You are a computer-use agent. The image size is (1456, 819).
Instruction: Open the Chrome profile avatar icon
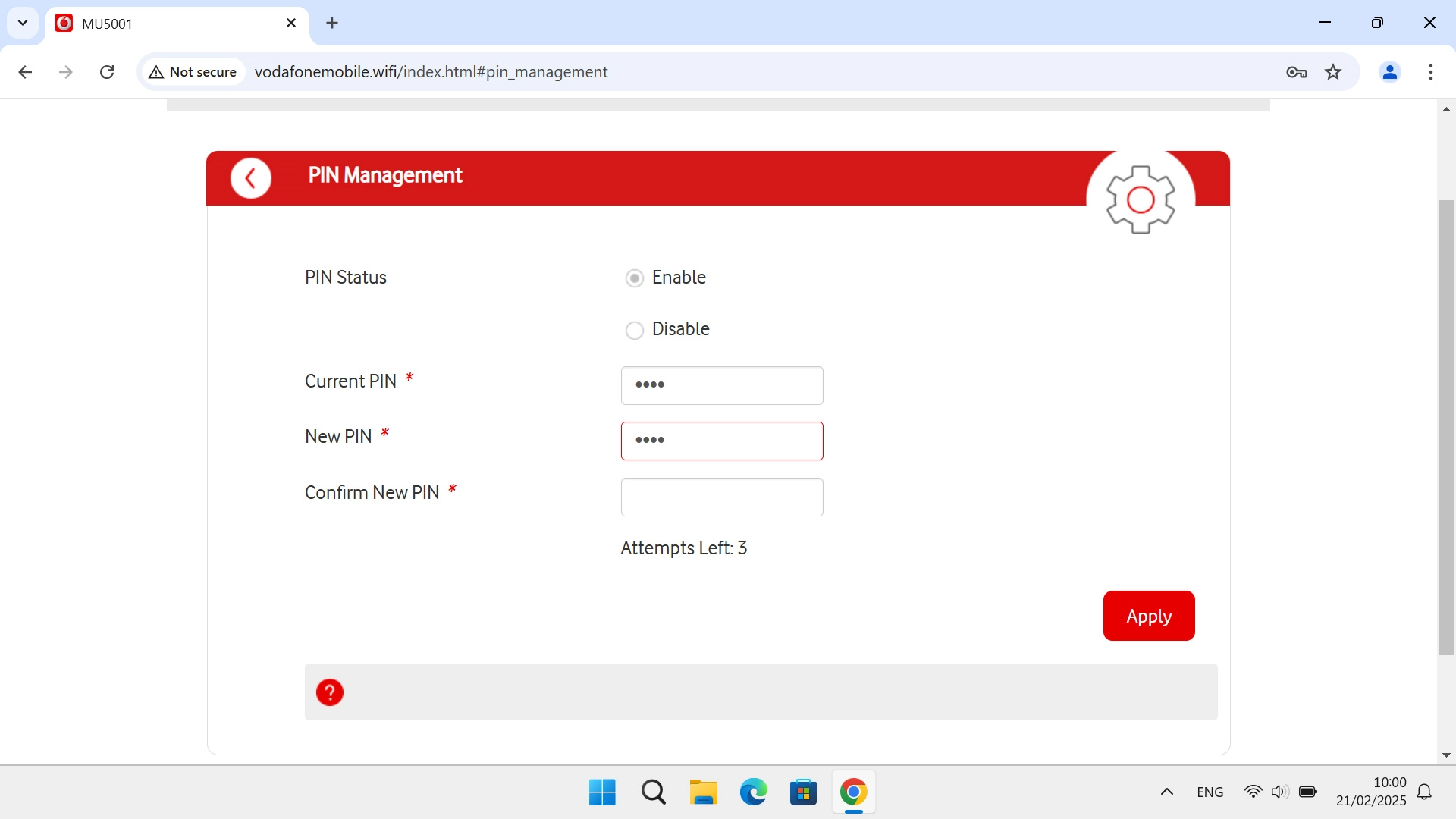(x=1389, y=72)
